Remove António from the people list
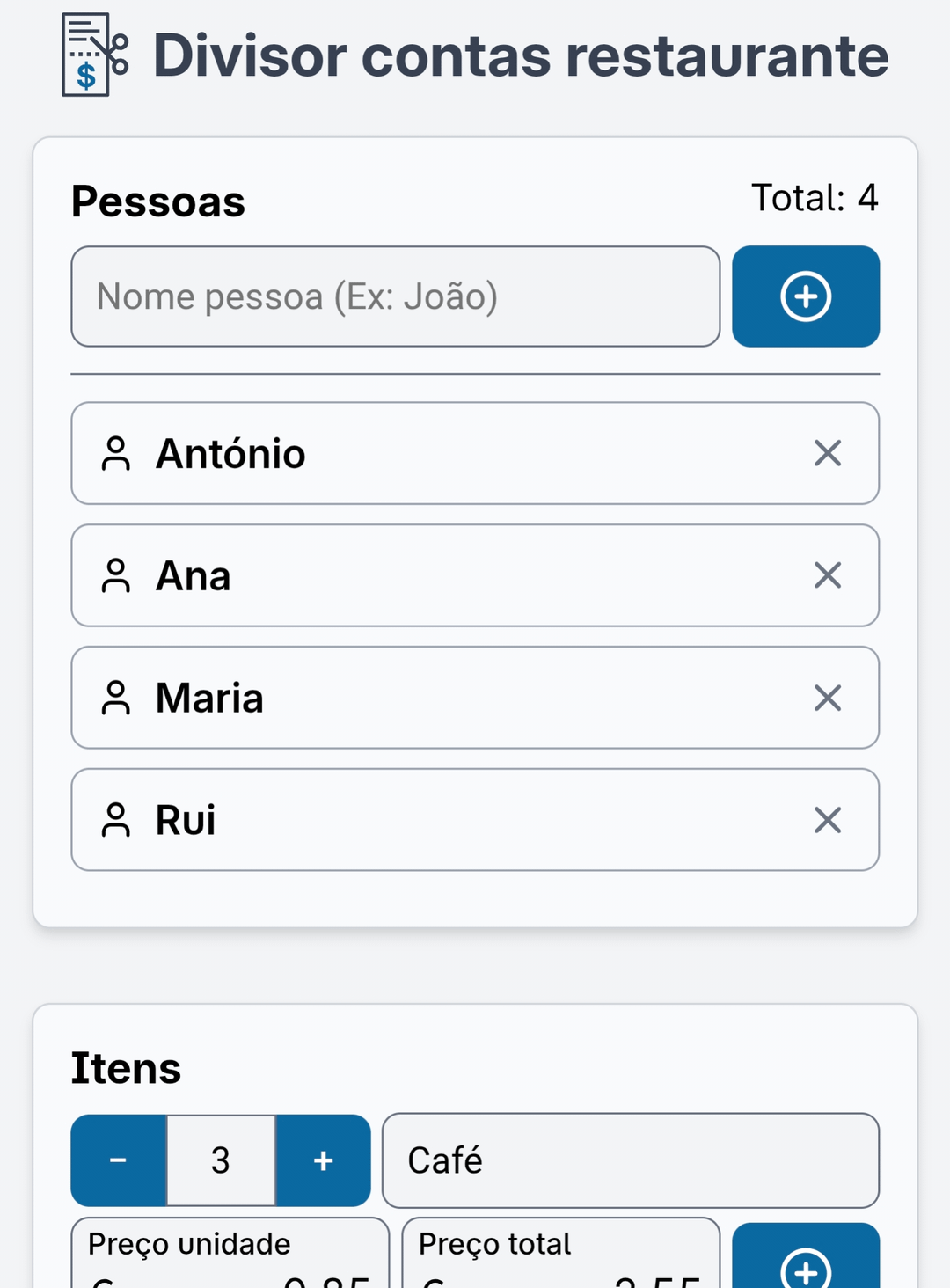The height and width of the screenshot is (1288, 950). point(828,453)
